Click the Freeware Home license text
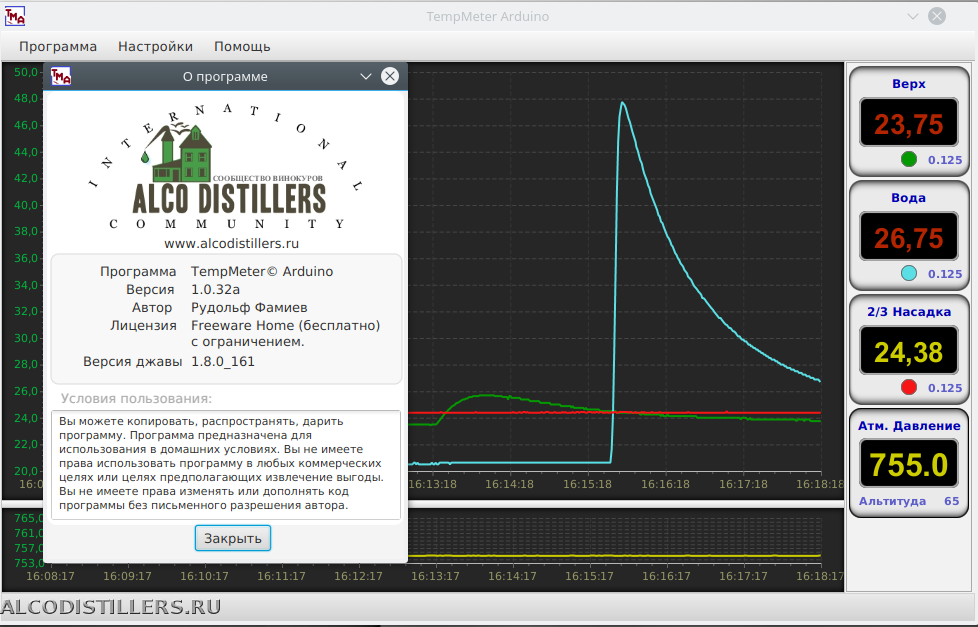The width and height of the screenshot is (978, 627). click(285, 333)
